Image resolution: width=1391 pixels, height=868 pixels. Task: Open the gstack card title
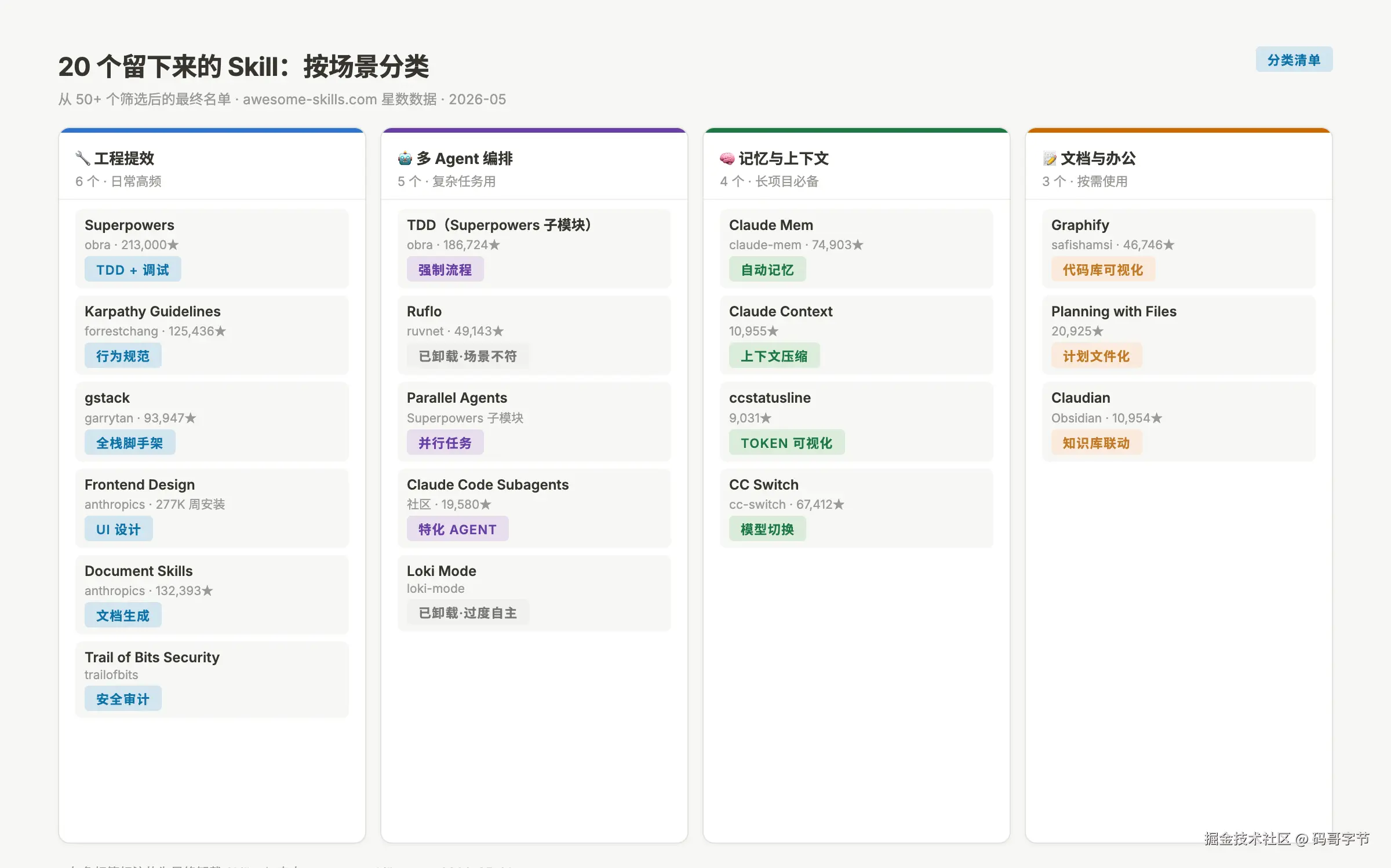(107, 398)
